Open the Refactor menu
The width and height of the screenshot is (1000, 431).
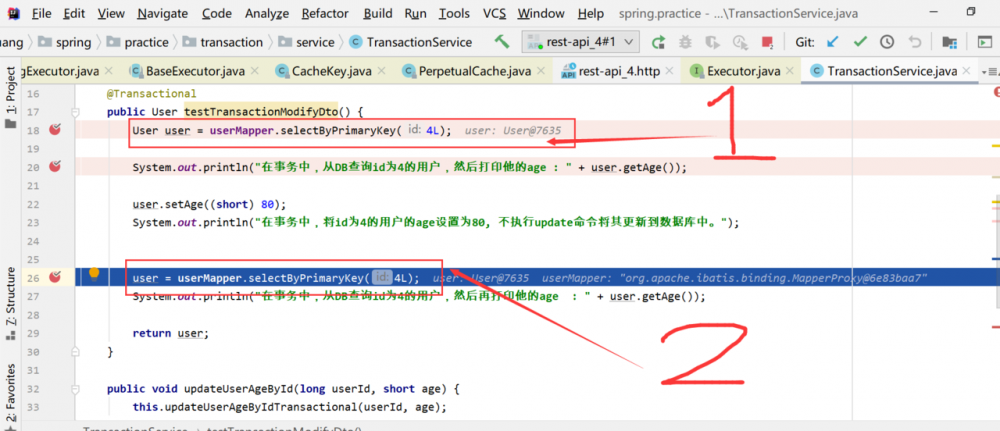(x=325, y=13)
